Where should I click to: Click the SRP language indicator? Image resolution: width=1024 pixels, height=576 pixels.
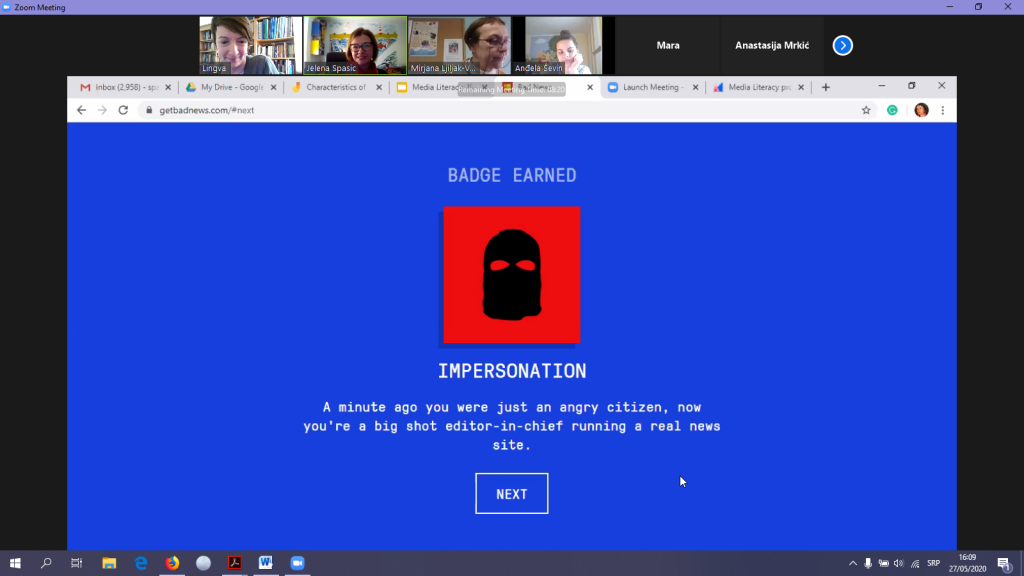[x=933, y=563]
